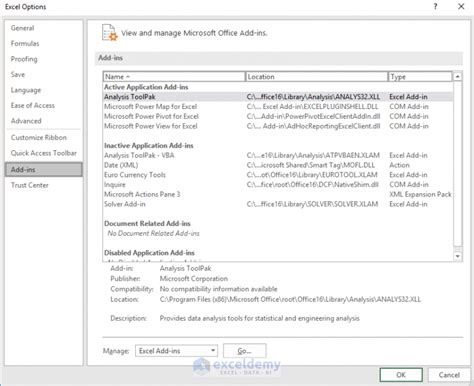474x386 pixels.
Task: Open the Save options page
Action: pyautogui.click(x=18, y=74)
